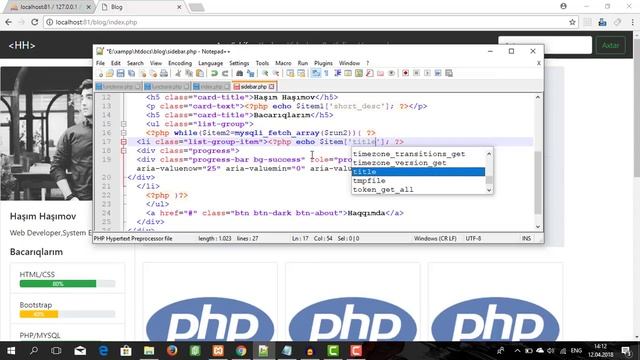
Task: Collapse the fold marker on line 15
Action: coord(124,124)
